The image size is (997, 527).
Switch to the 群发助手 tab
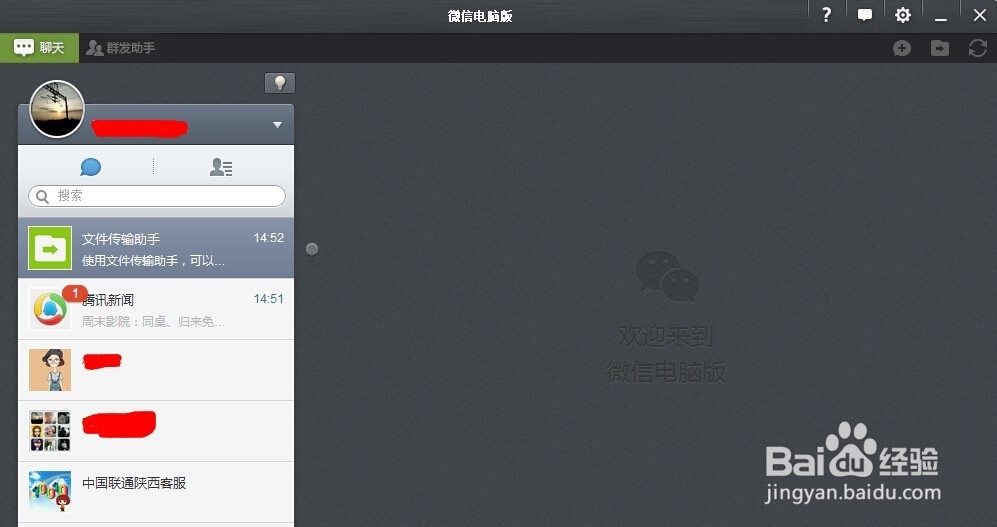[121, 48]
